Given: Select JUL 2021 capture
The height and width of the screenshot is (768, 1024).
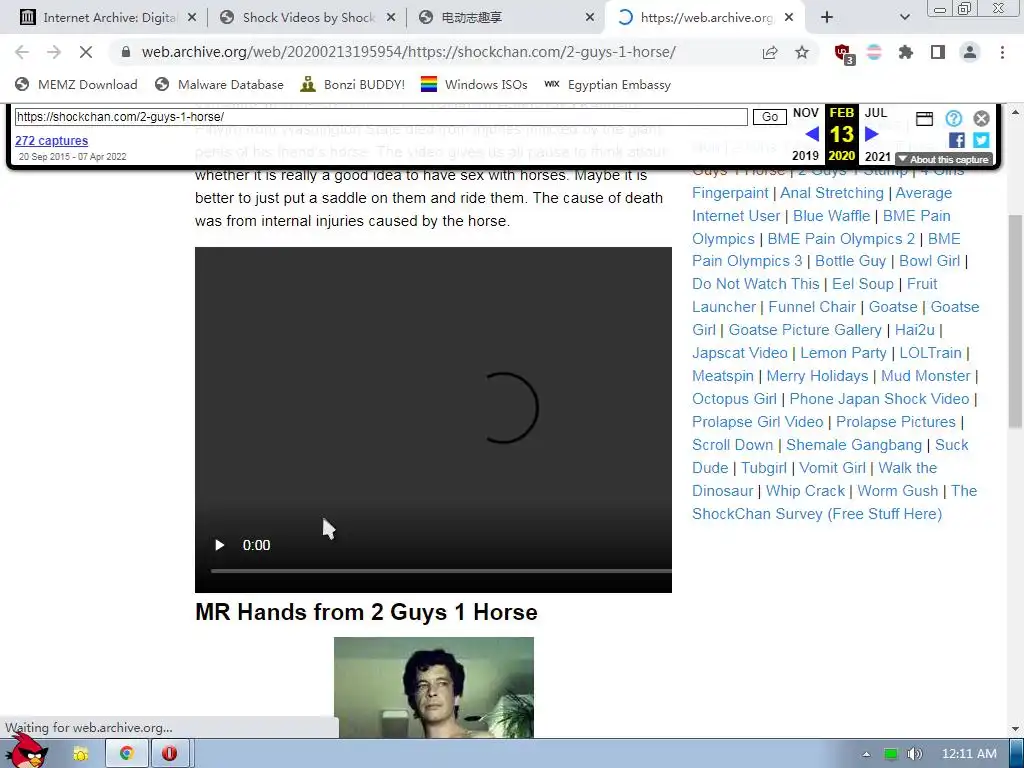Looking at the screenshot, I should pos(877,134).
